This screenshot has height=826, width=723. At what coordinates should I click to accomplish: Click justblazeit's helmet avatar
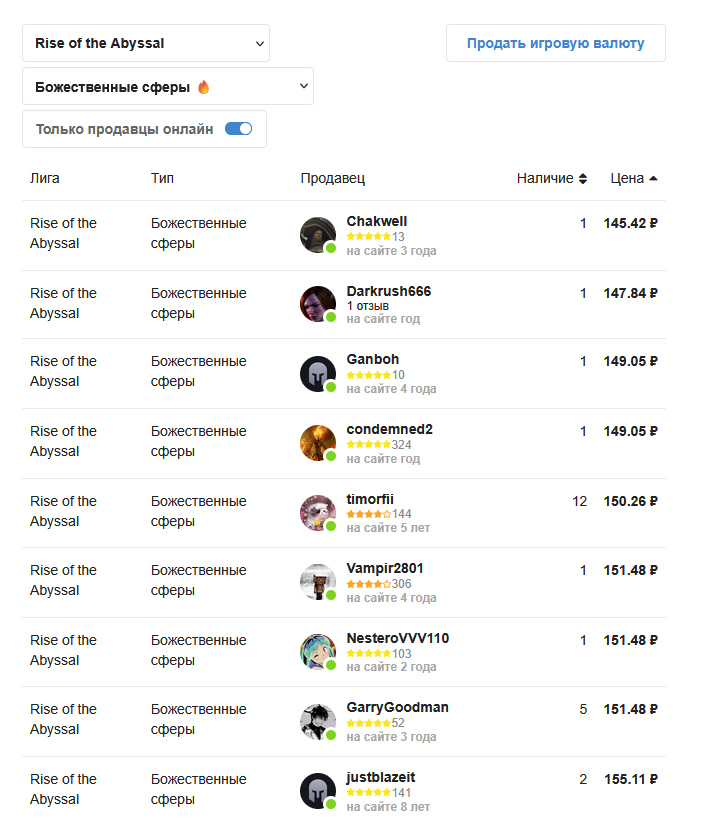(318, 791)
